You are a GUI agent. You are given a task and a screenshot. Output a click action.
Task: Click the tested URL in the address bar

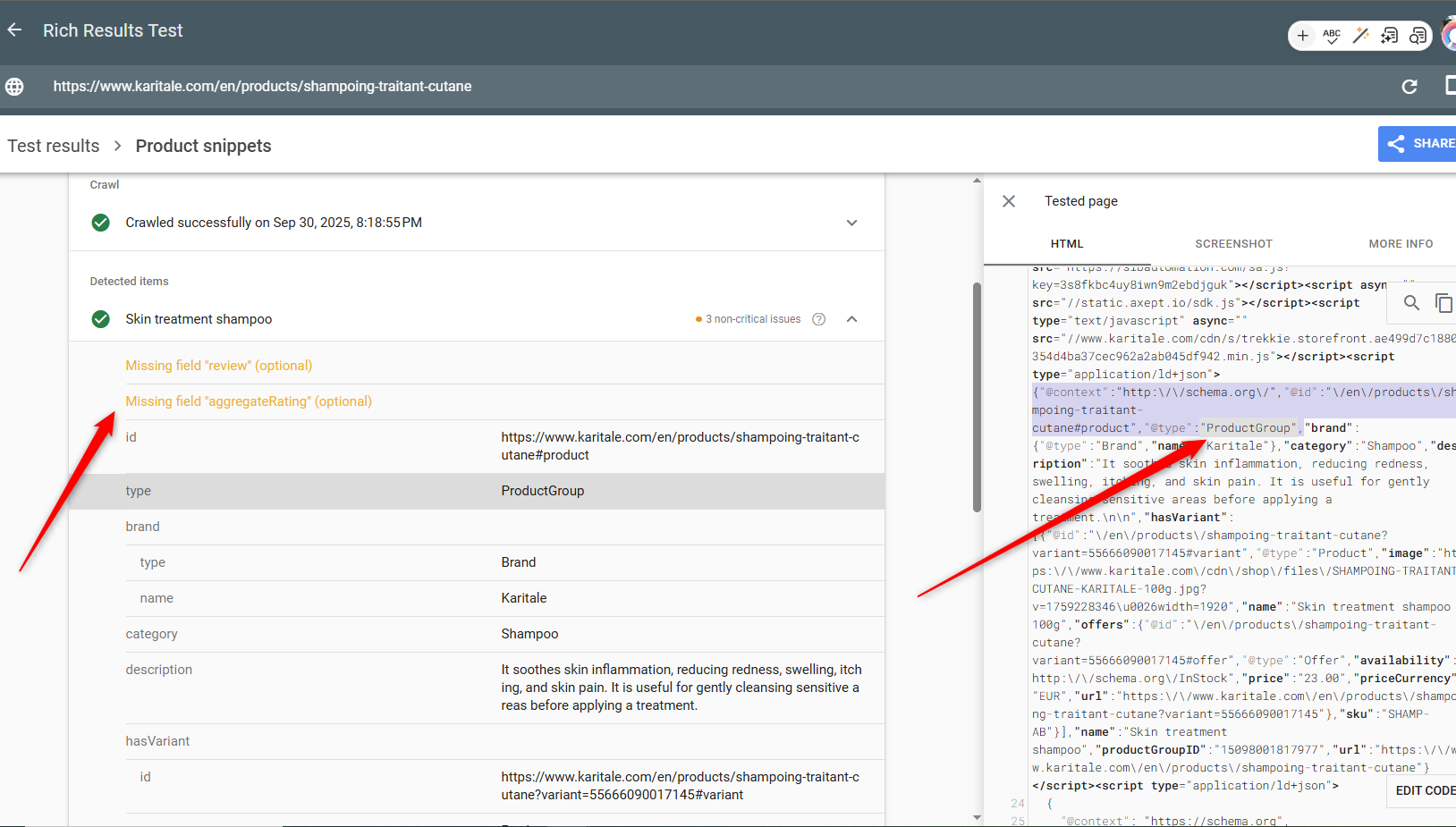262,87
